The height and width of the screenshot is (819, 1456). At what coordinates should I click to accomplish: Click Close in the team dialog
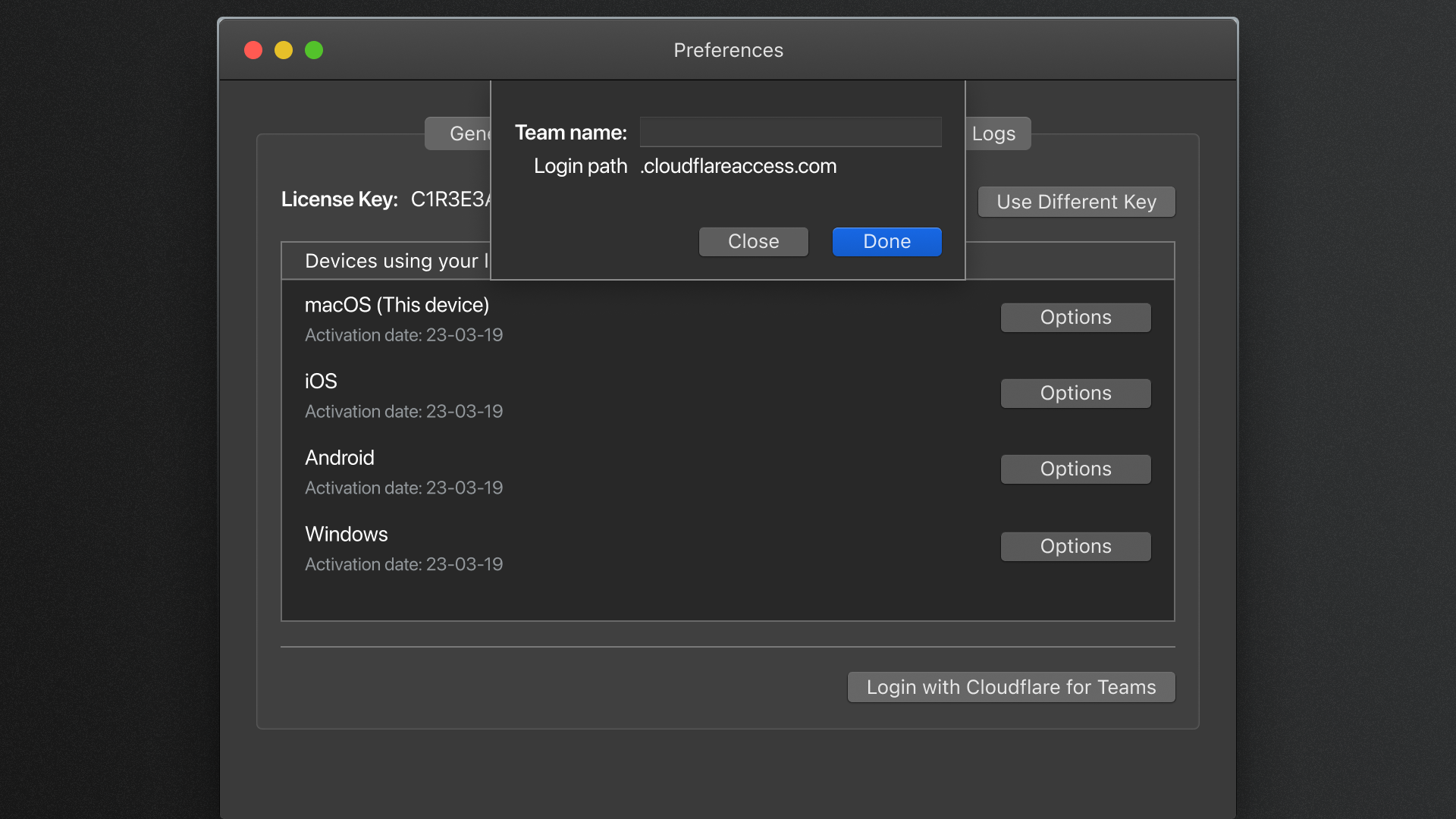753,241
